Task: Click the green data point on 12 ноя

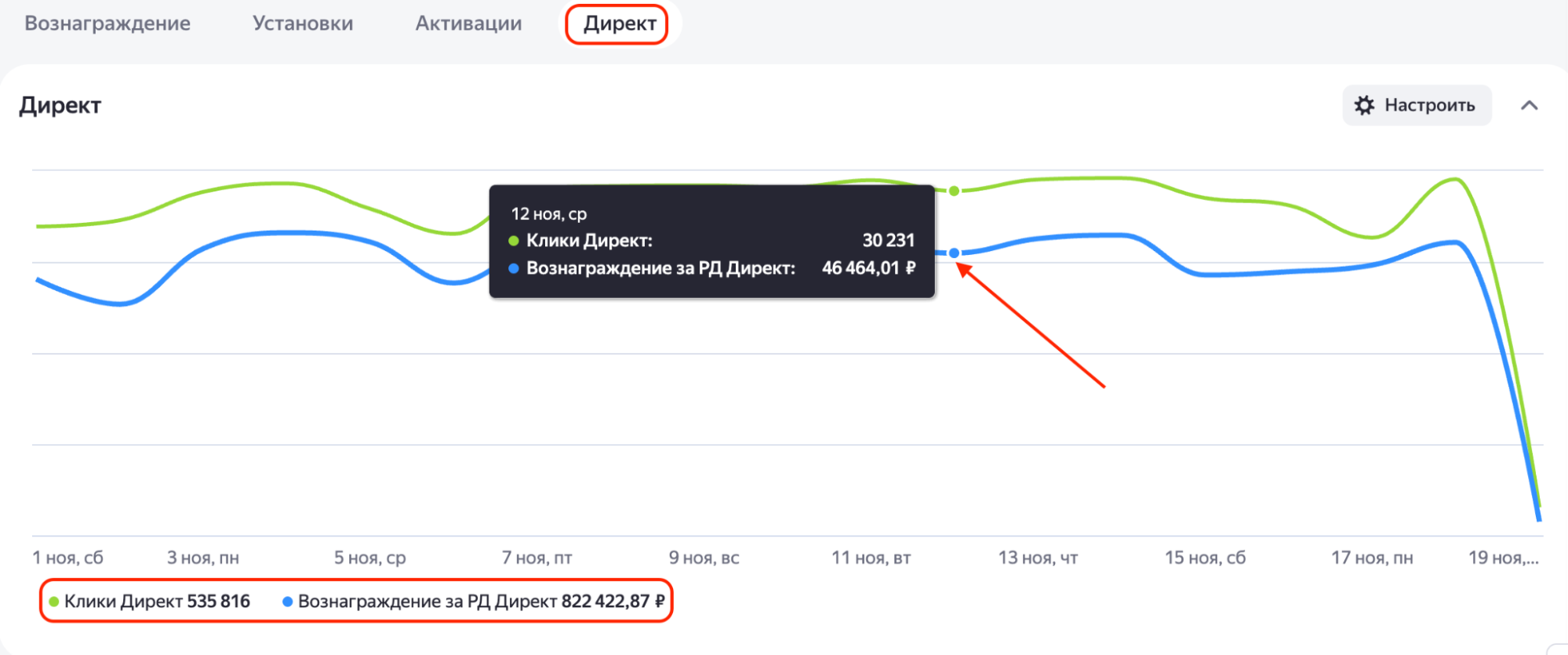Action: pos(954,191)
